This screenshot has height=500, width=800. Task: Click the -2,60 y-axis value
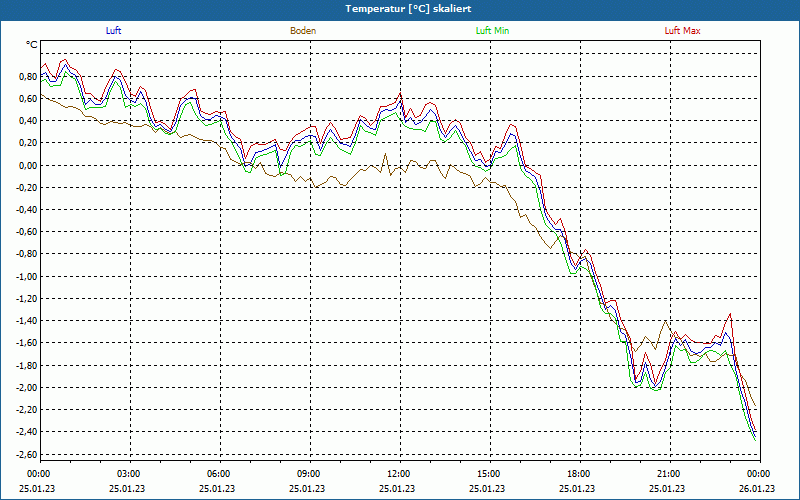pyautogui.click(x=28, y=455)
